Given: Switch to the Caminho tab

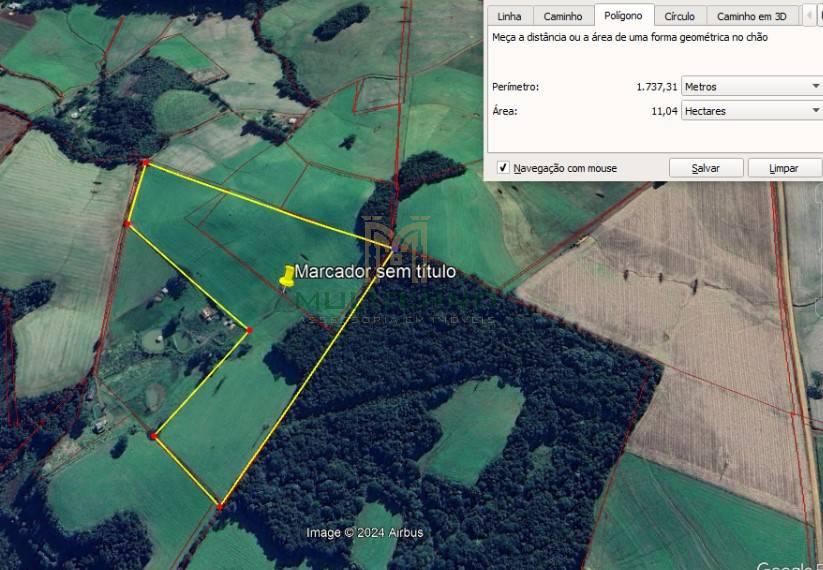Looking at the screenshot, I should [563, 16].
